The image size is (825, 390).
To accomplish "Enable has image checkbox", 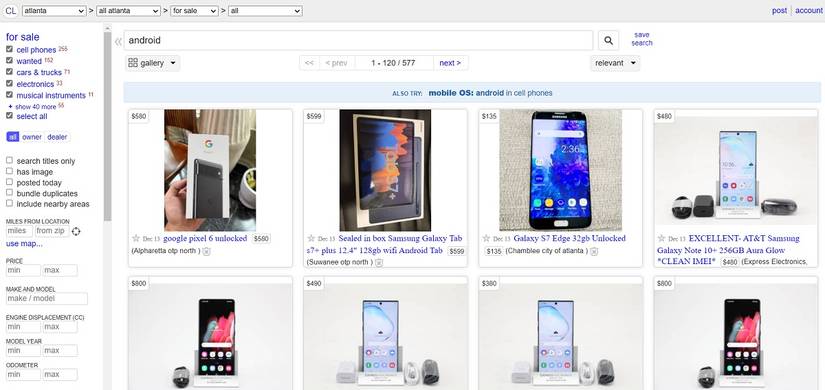I will 9,172.
